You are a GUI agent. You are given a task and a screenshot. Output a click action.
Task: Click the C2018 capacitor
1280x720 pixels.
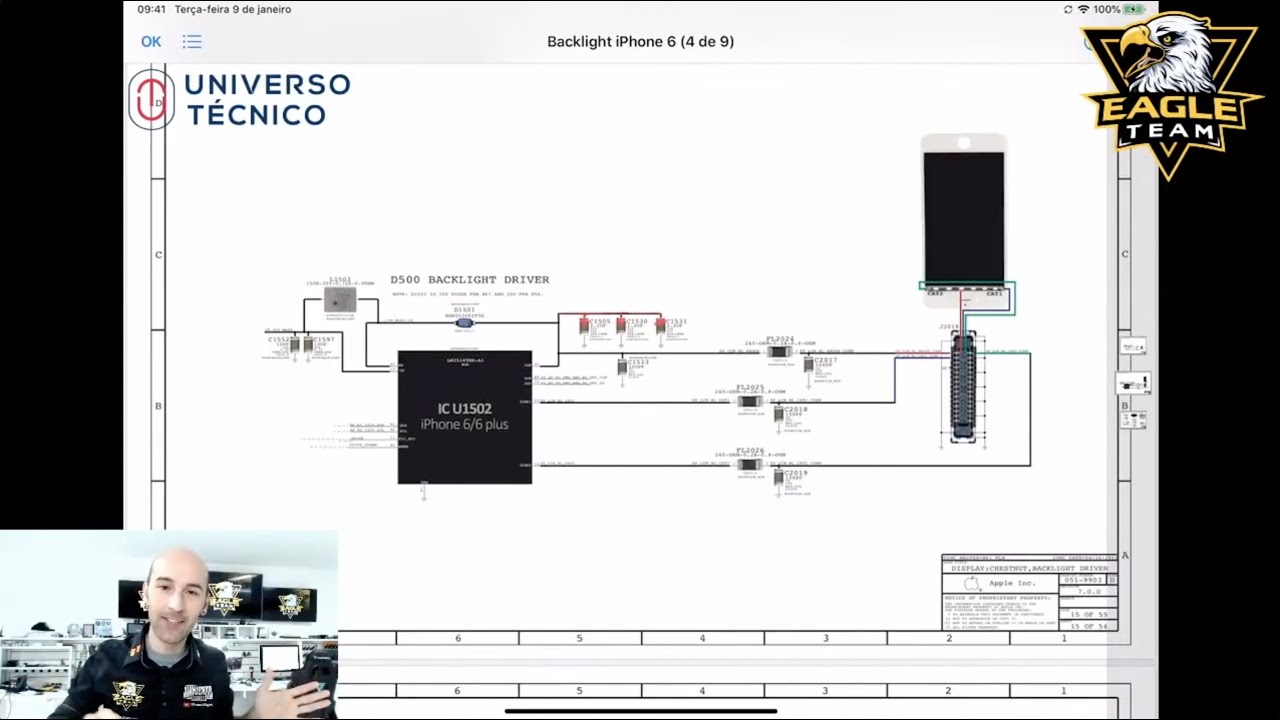(x=779, y=415)
